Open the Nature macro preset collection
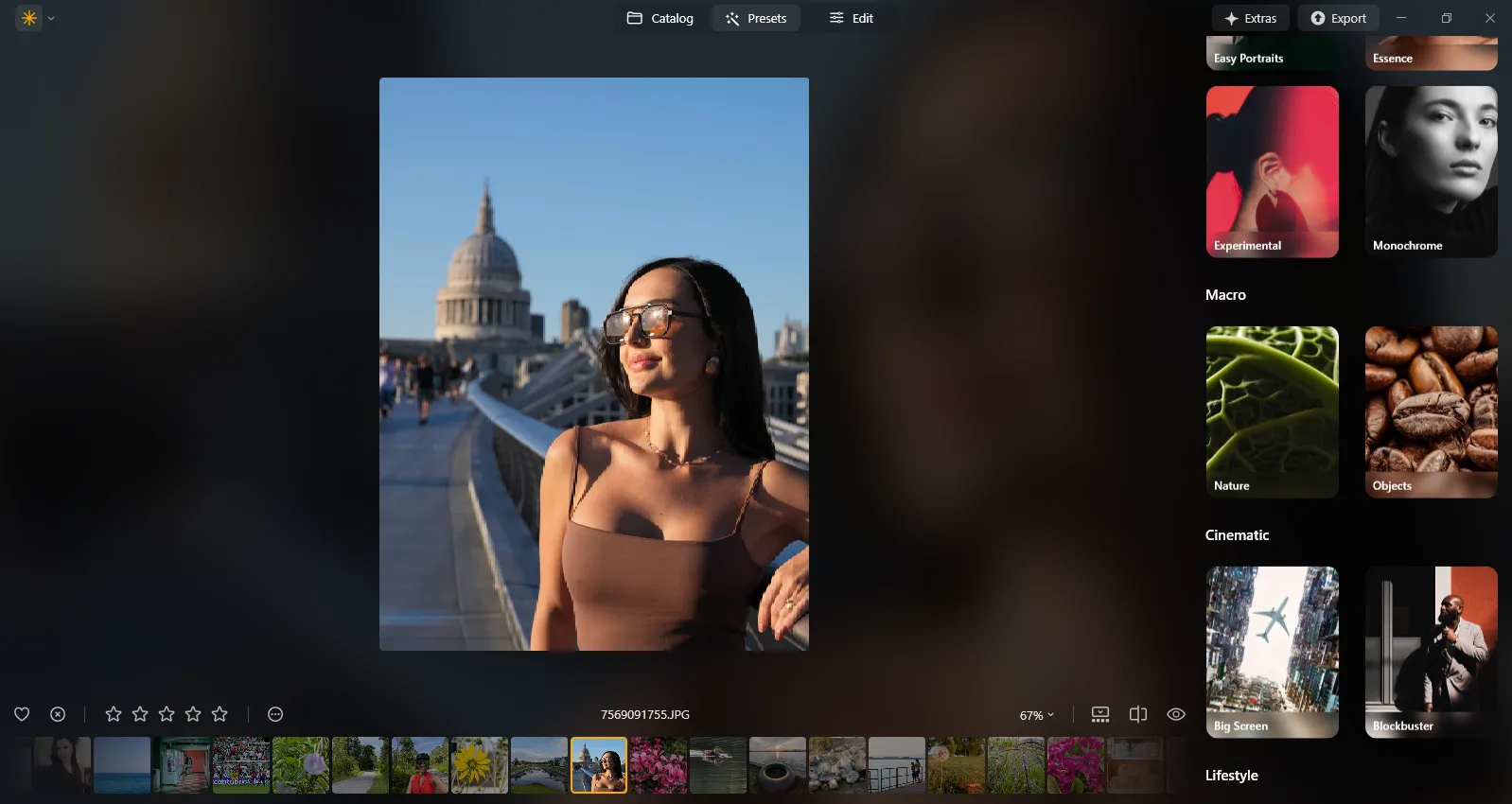The width and height of the screenshot is (1512, 804). 1273,412
